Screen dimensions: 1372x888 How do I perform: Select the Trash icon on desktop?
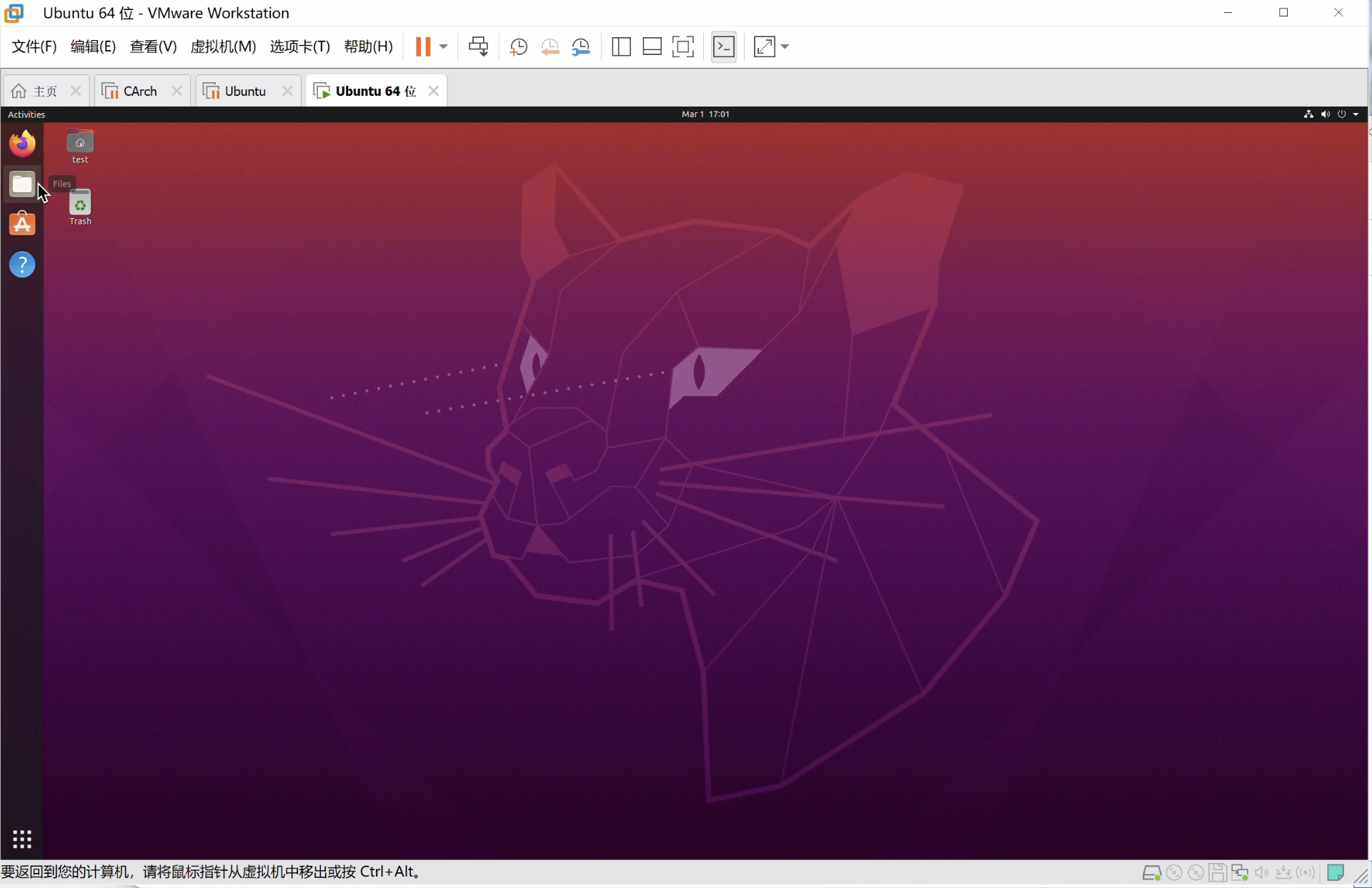click(x=80, y=208)
